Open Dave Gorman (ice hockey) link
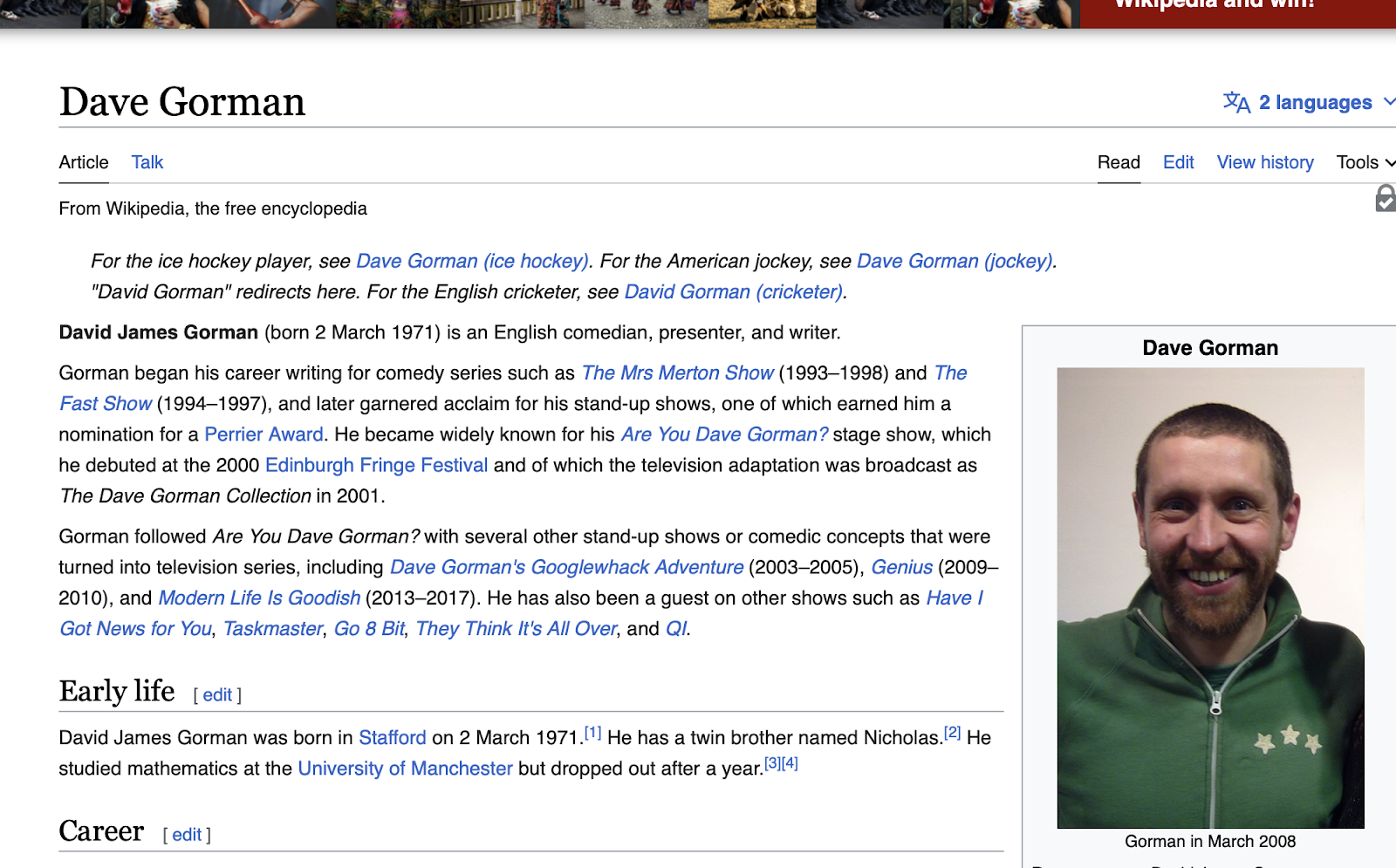 click(x=472, y=261)
